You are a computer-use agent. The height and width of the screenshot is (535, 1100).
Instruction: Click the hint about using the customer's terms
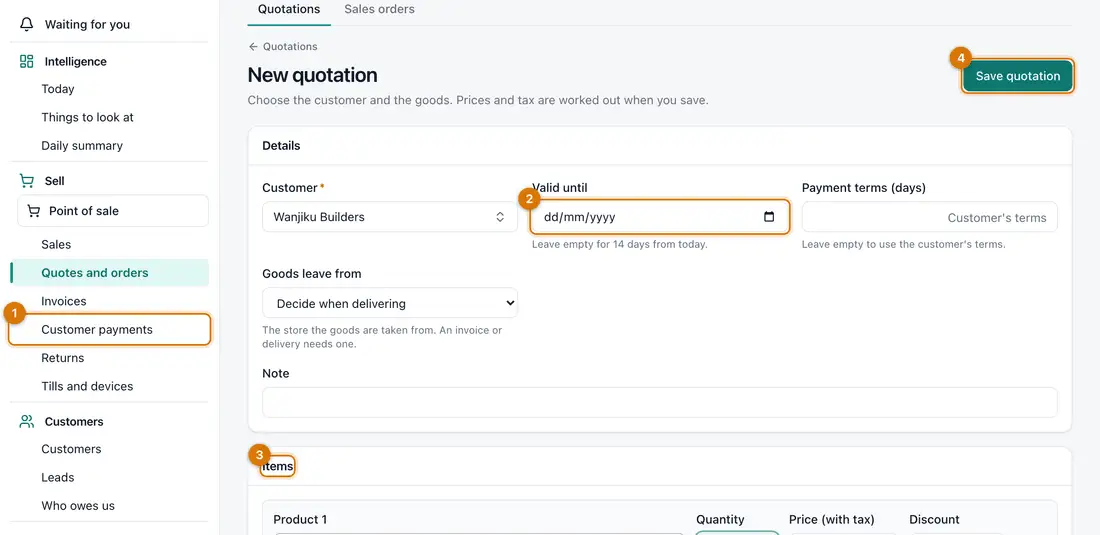coord(904,245)
